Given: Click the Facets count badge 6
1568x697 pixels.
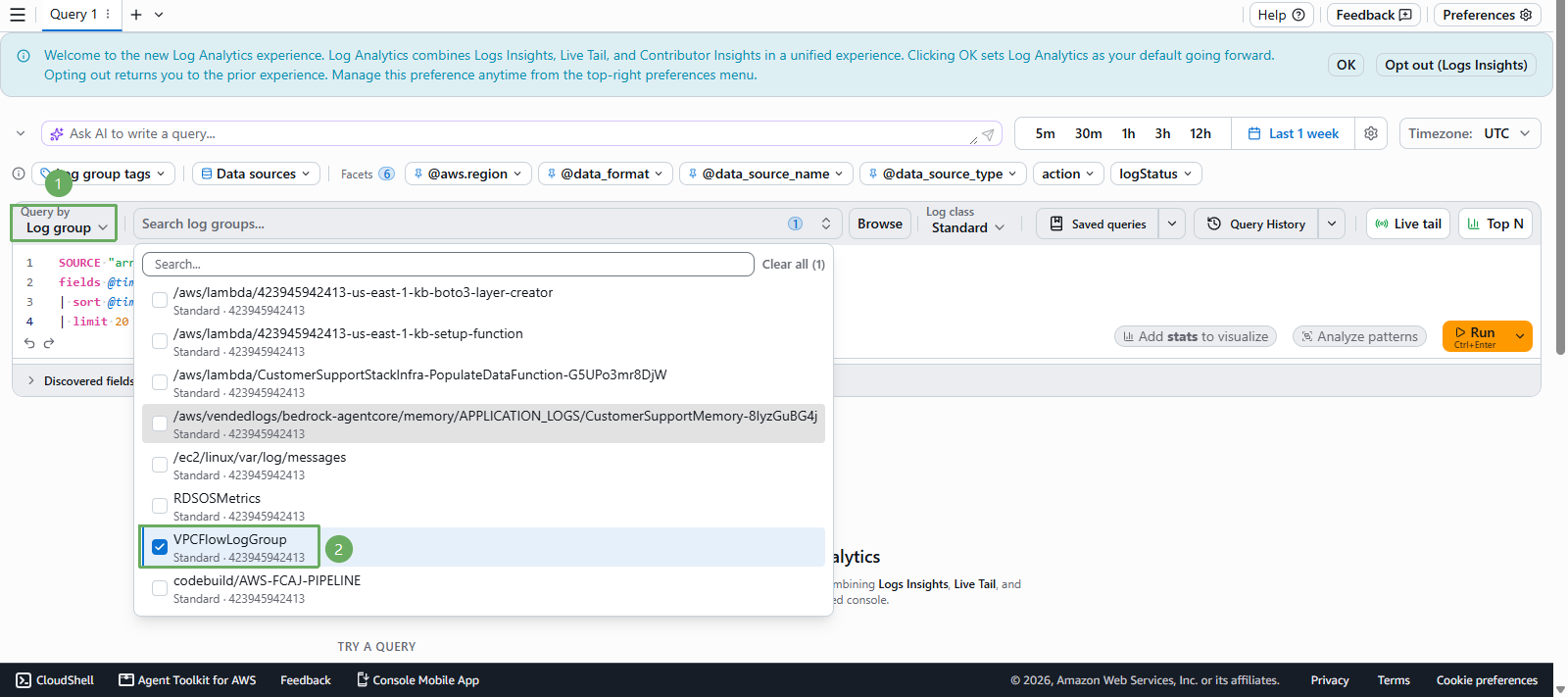Looking at the screenshot, I should click(387, 174).
